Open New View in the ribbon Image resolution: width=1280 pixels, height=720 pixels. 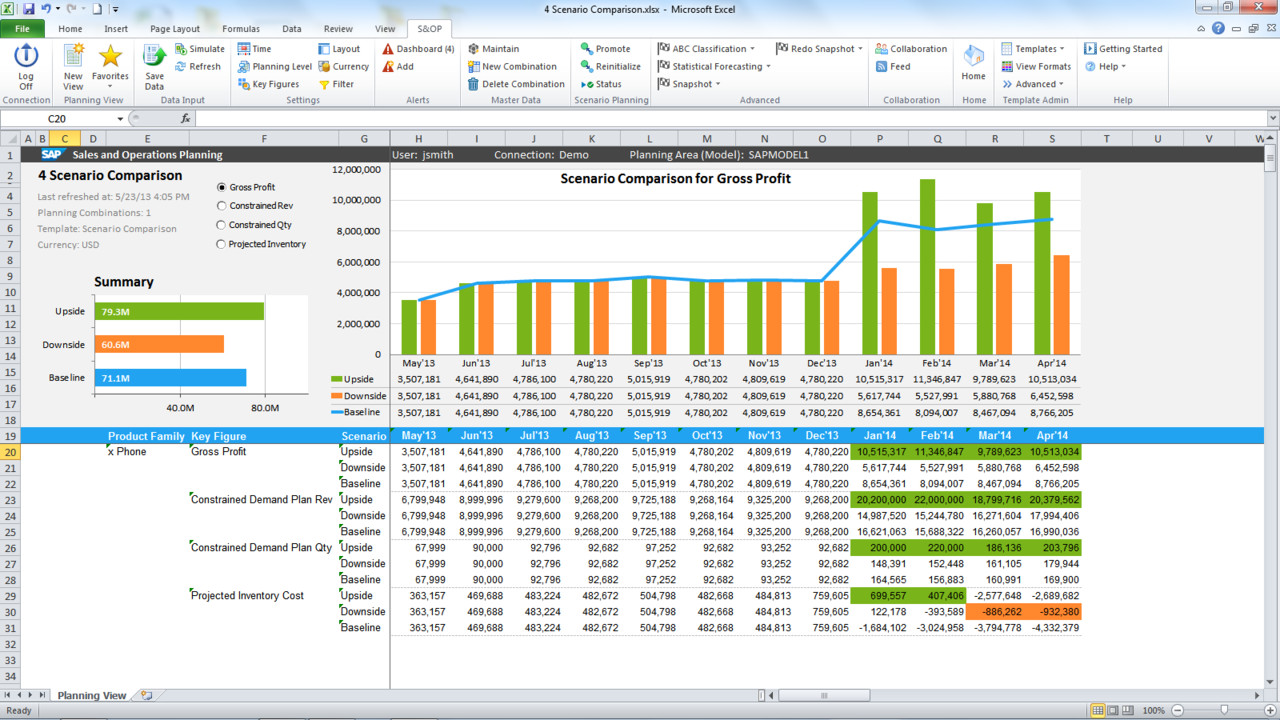tap(73, 67)
